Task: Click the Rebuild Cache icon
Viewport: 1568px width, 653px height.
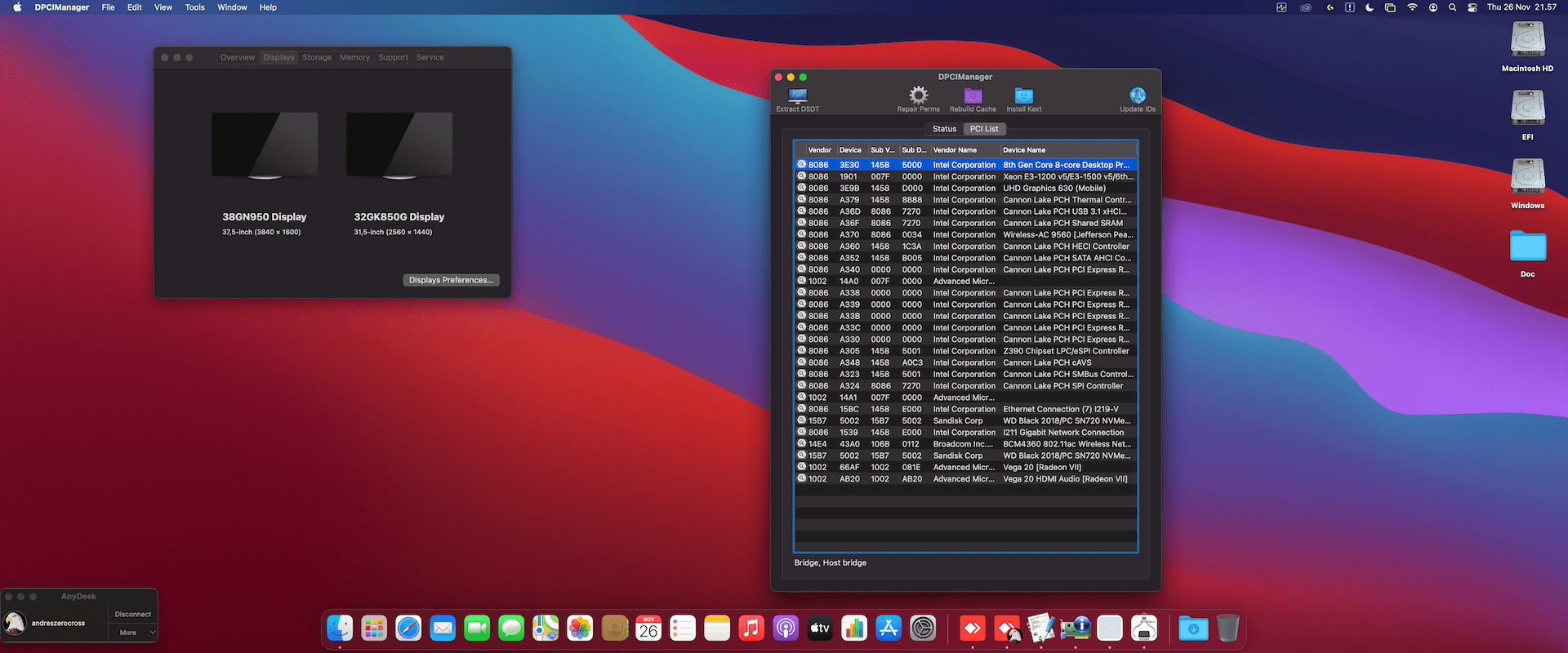Action: pos(973,96)
